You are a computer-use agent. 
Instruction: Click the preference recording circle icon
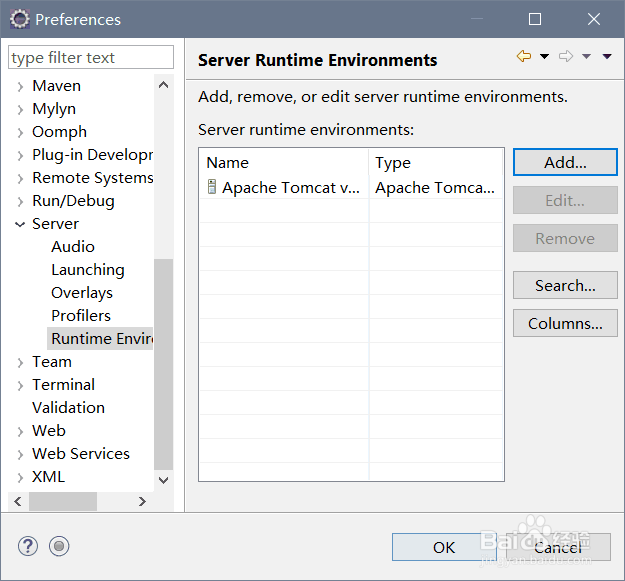coord(59,546)
